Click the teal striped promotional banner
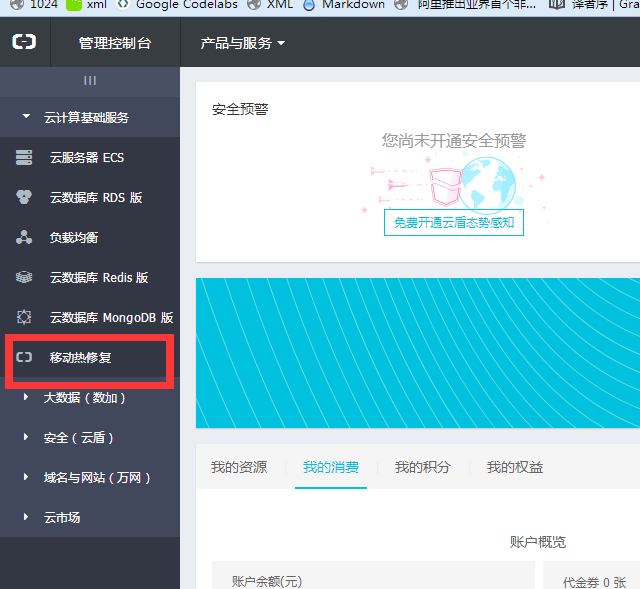Screen dimensions: 640x589 click(418, 353)
